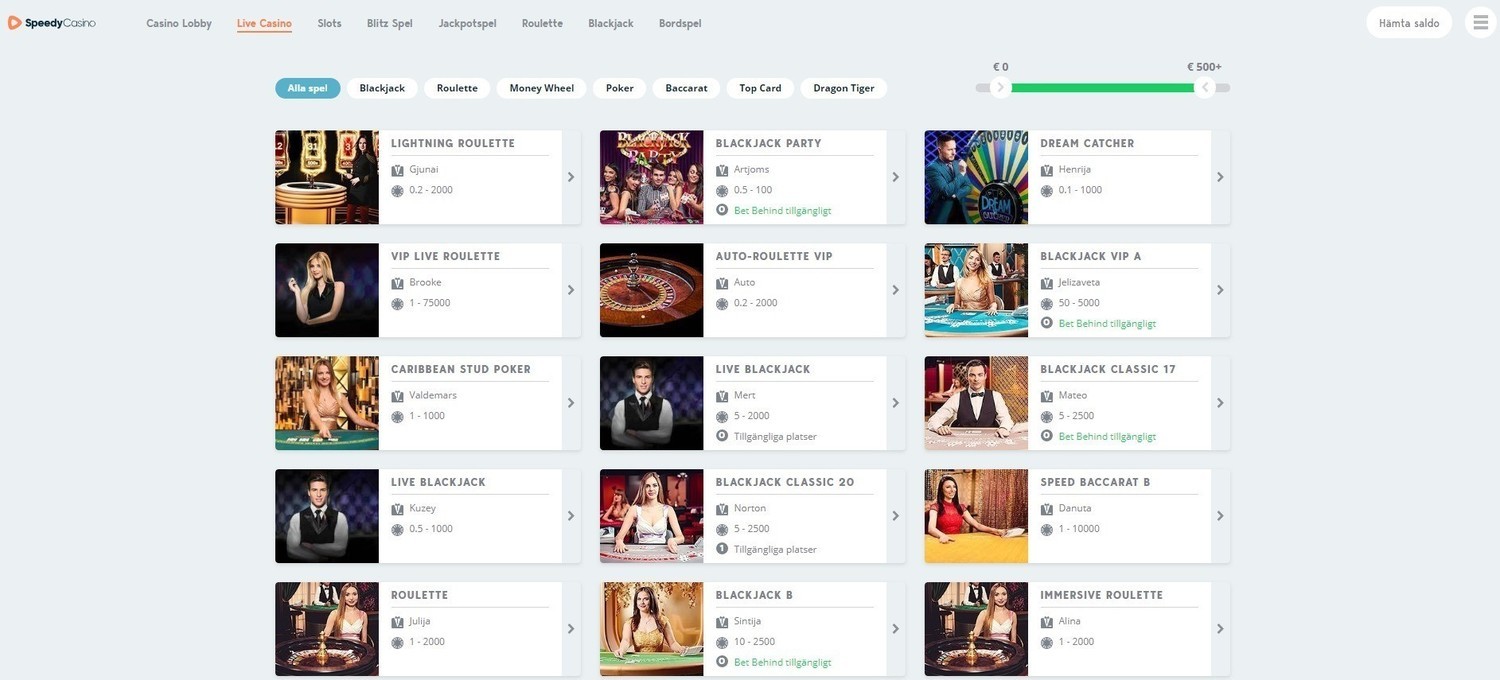
Task: Click the maximum bet slider handle
Action: 1205,88
